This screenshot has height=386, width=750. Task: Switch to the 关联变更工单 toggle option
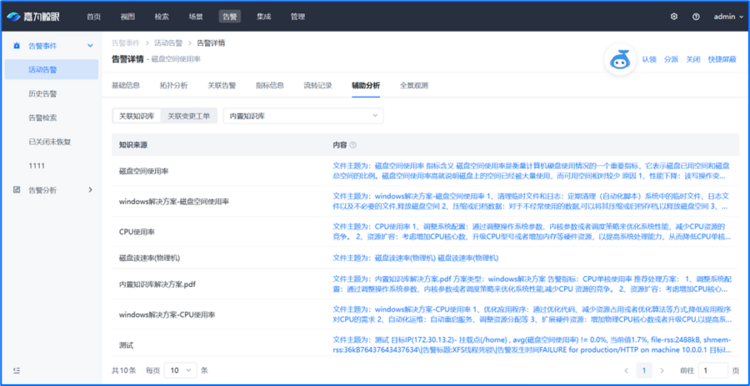click(188, 116)
